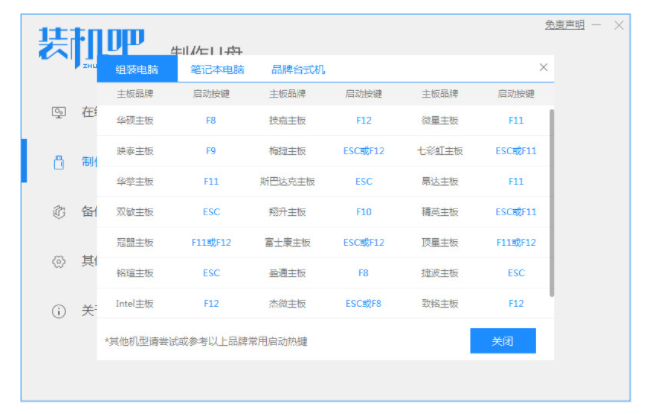Viewport: 663px width, 414px height.
Task: Select the Intel主板 row label
Action: pyautogui.click(x=136, y=303)
